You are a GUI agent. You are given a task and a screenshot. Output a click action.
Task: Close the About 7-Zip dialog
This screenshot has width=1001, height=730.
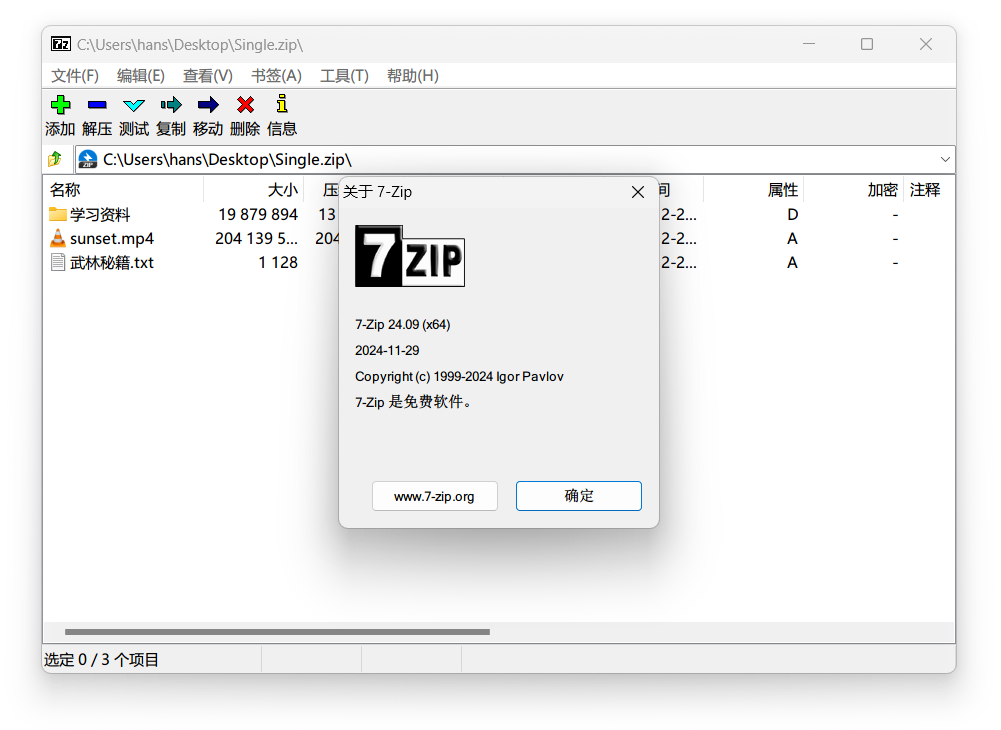[x=638, y=192]
